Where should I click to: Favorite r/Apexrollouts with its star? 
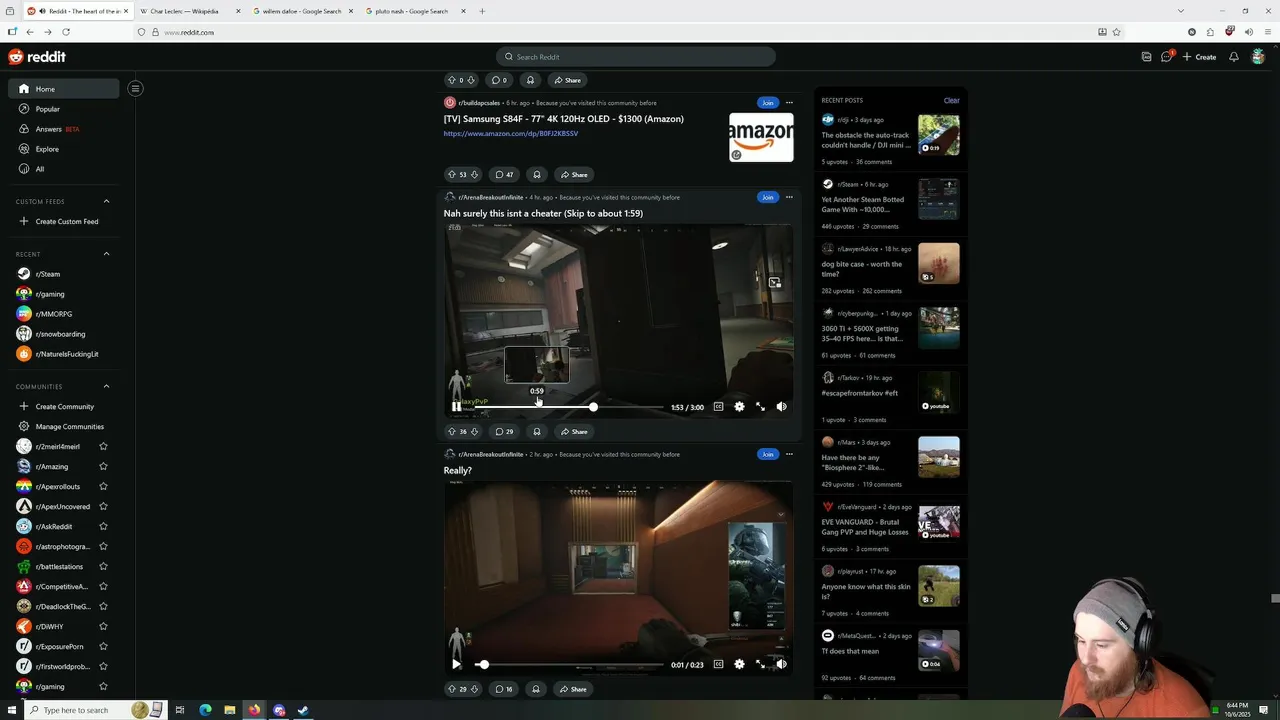coord(103,486)
